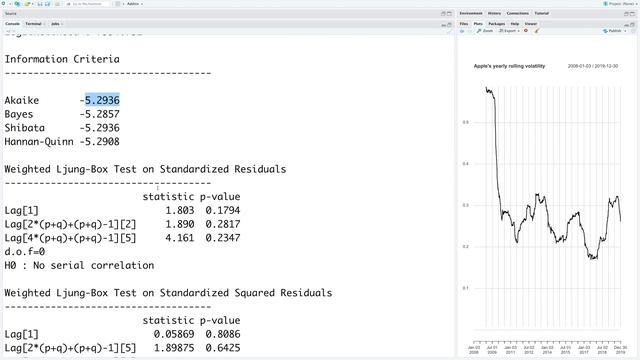Switch to the Files tab
The image size is (640, 360).
(464, 24)
